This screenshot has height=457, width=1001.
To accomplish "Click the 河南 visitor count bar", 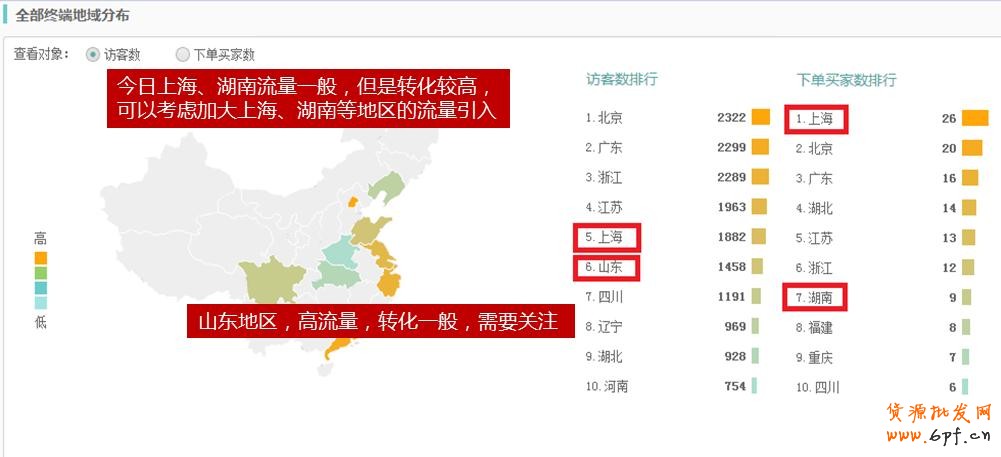I will click(x=754, y=386).
